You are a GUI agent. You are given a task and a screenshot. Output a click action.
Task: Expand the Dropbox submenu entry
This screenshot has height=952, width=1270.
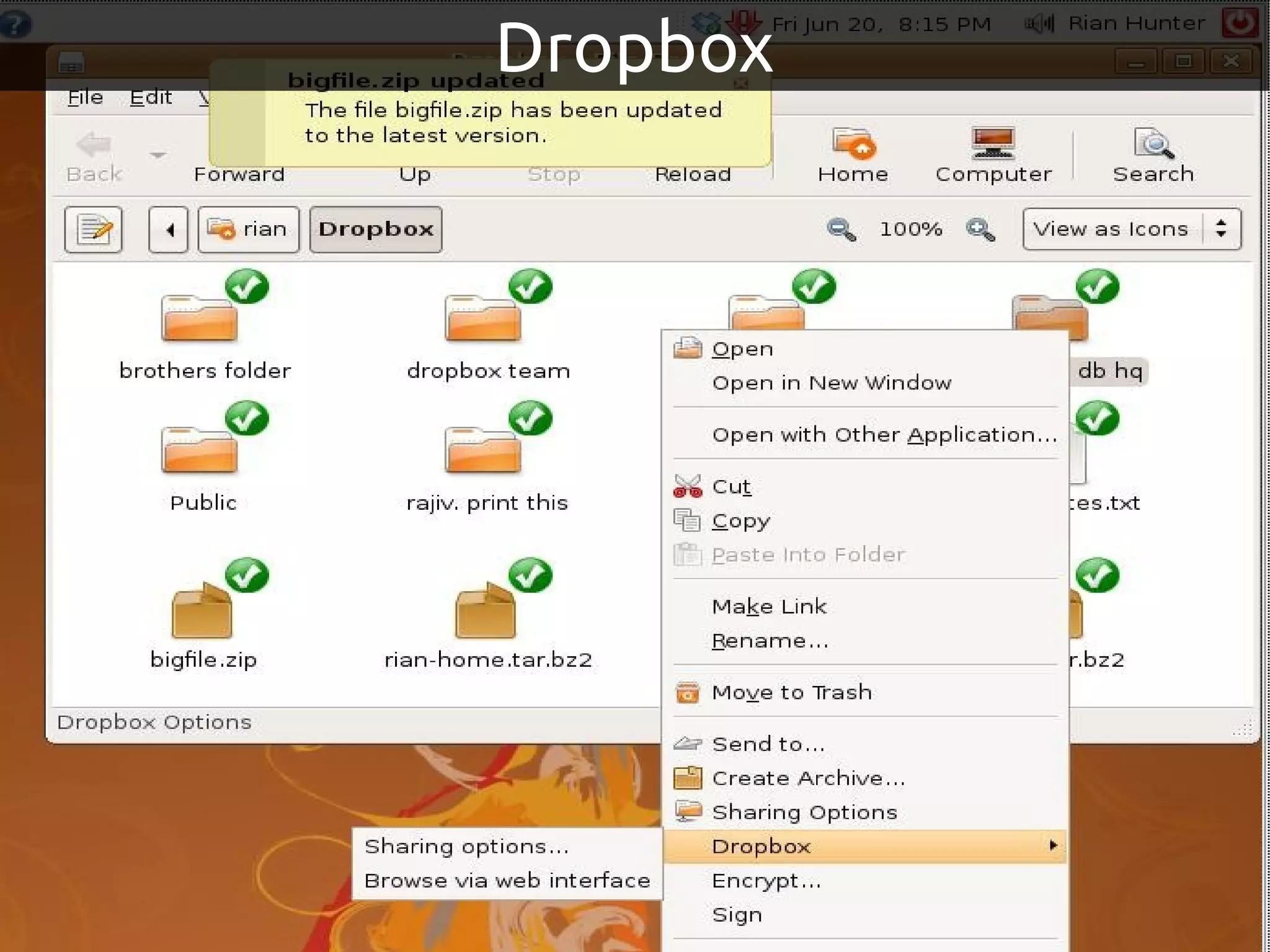click(865, 847)
